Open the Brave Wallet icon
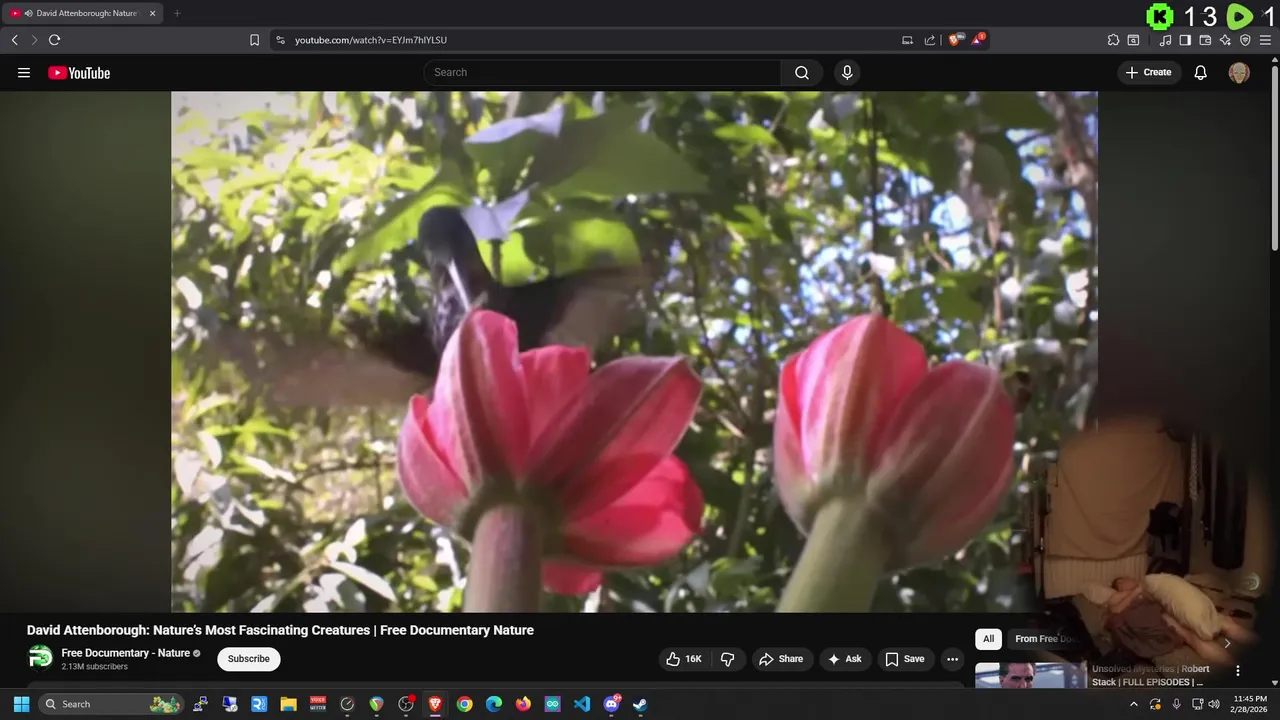Viewport: 1280px width, 720px height. 1205,40
